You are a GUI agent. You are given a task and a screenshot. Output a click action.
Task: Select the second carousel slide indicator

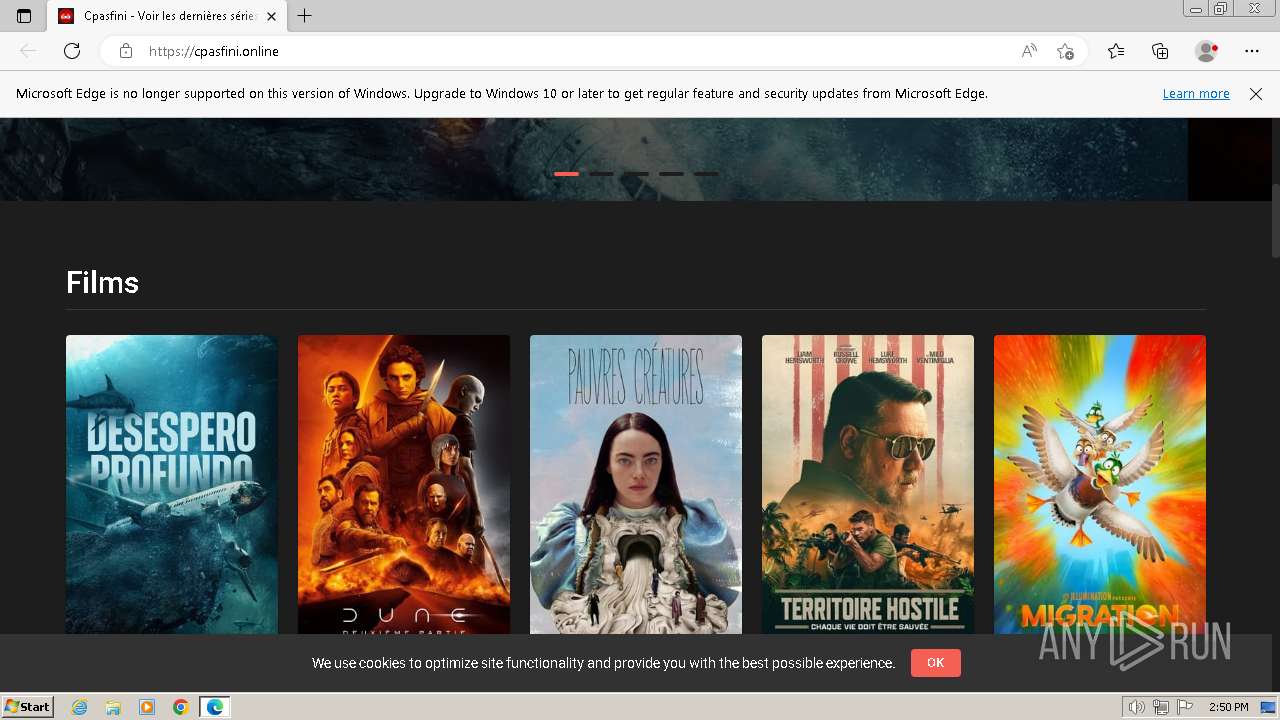point(602,174)
